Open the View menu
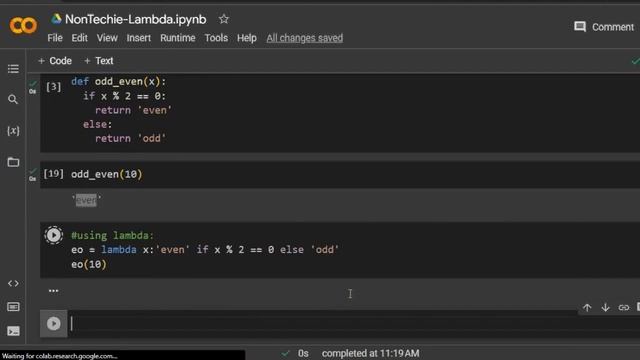 (107, 38)
